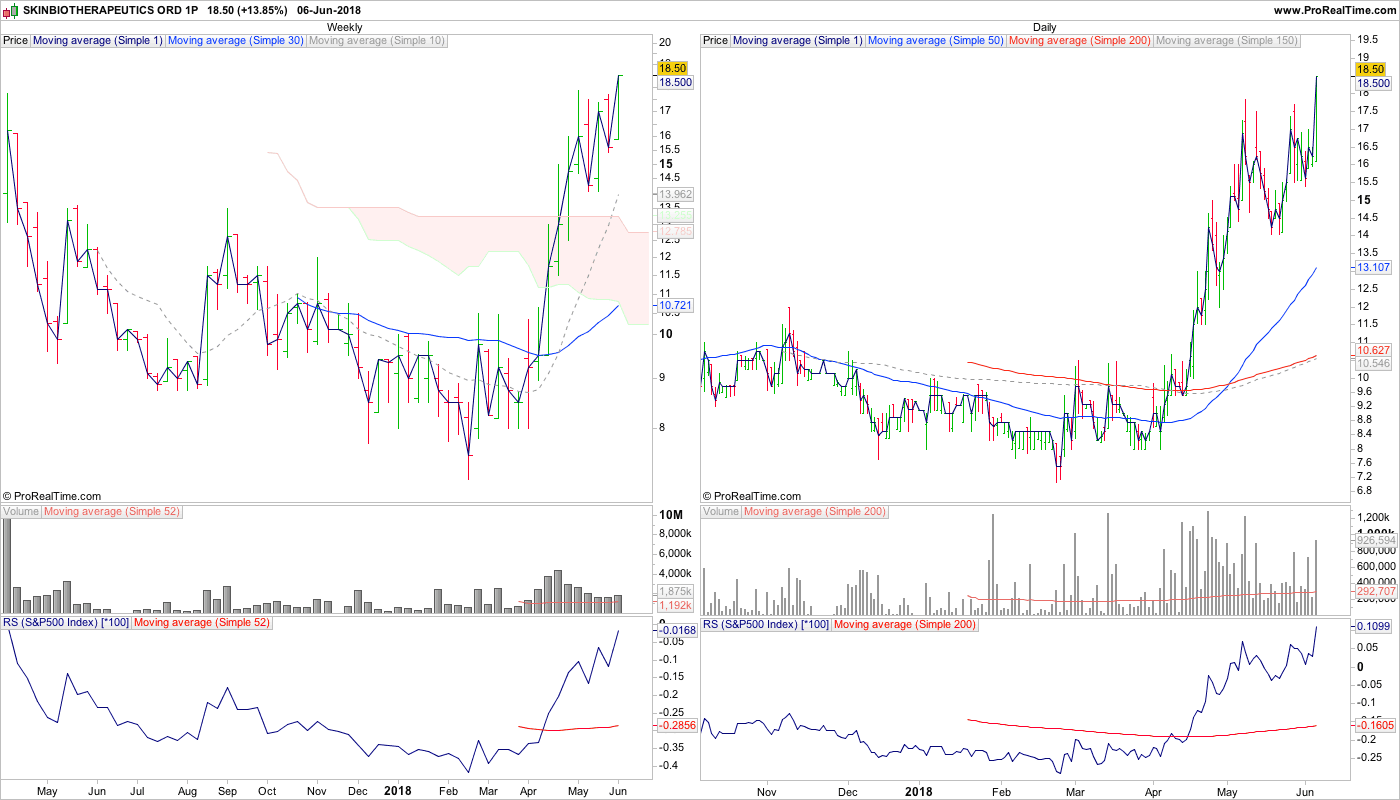The height and width of the screenshot is (800, 1400).
Task: Open the grey Moving average (Simple 150) label
Action: [1226, 41]
